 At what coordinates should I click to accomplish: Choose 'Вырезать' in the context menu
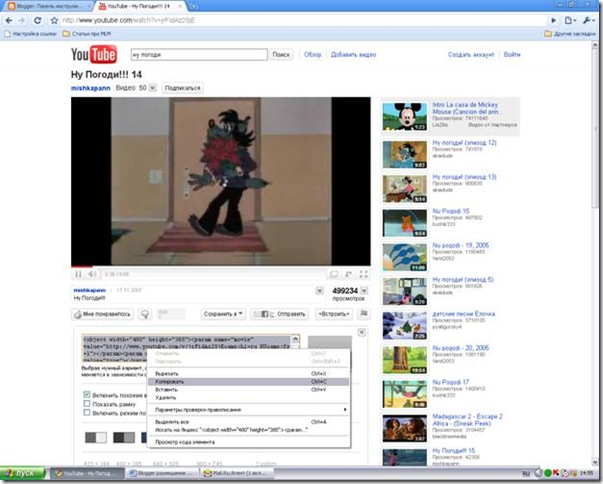(248, 373)
